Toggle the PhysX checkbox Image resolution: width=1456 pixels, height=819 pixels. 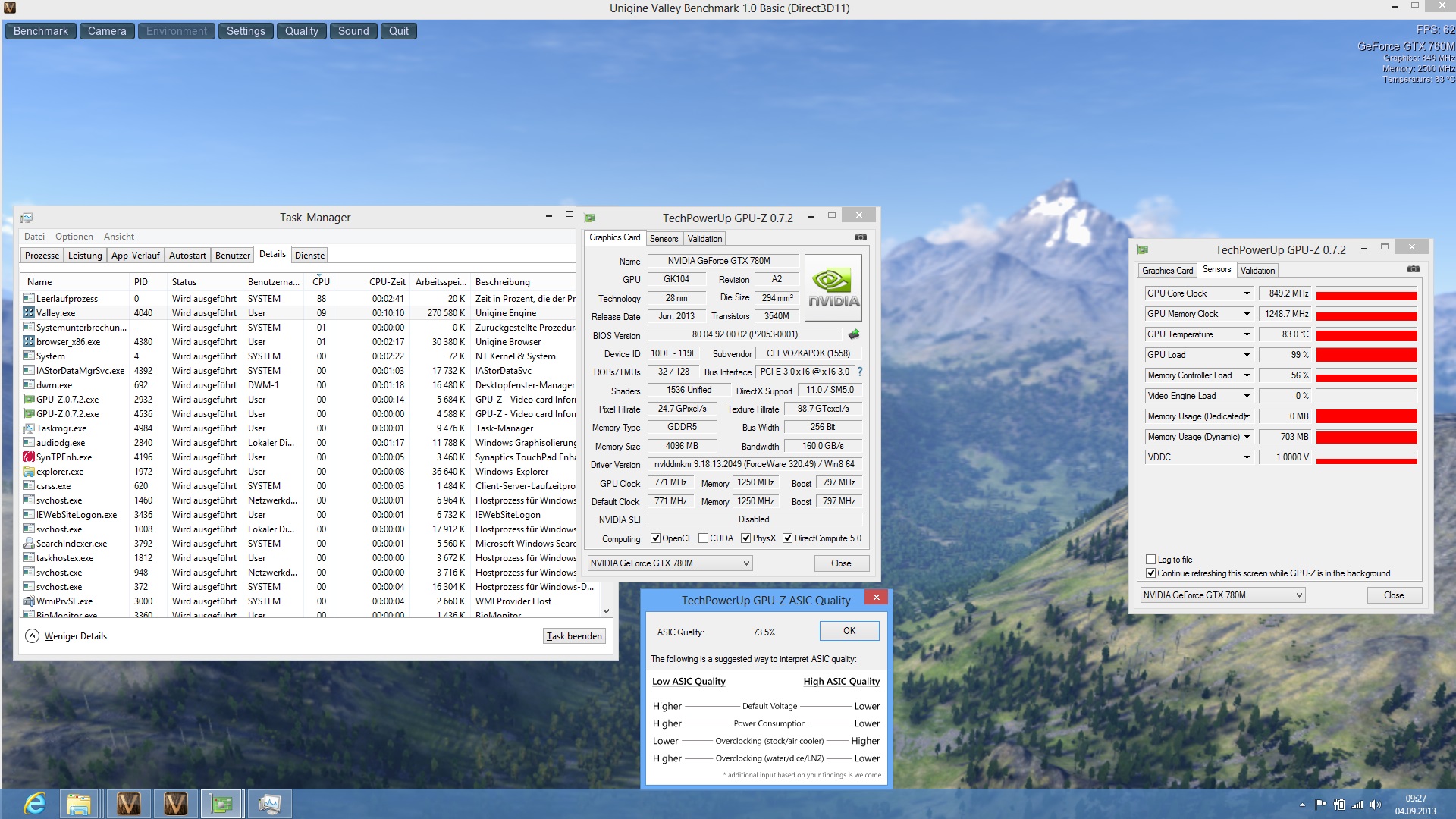click(x=746, y=538)
